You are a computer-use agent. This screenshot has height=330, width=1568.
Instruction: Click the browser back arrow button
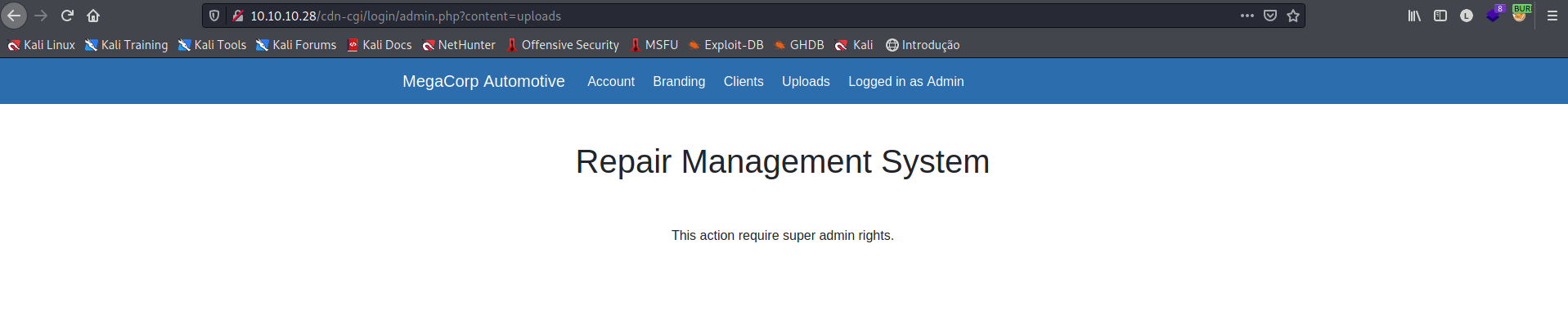click(14, 16)
